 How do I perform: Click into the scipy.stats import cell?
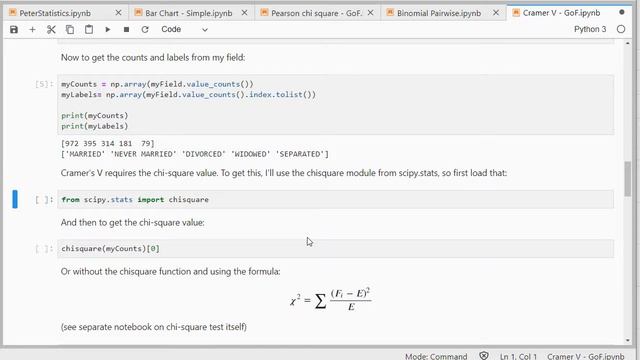coord(336,200)
